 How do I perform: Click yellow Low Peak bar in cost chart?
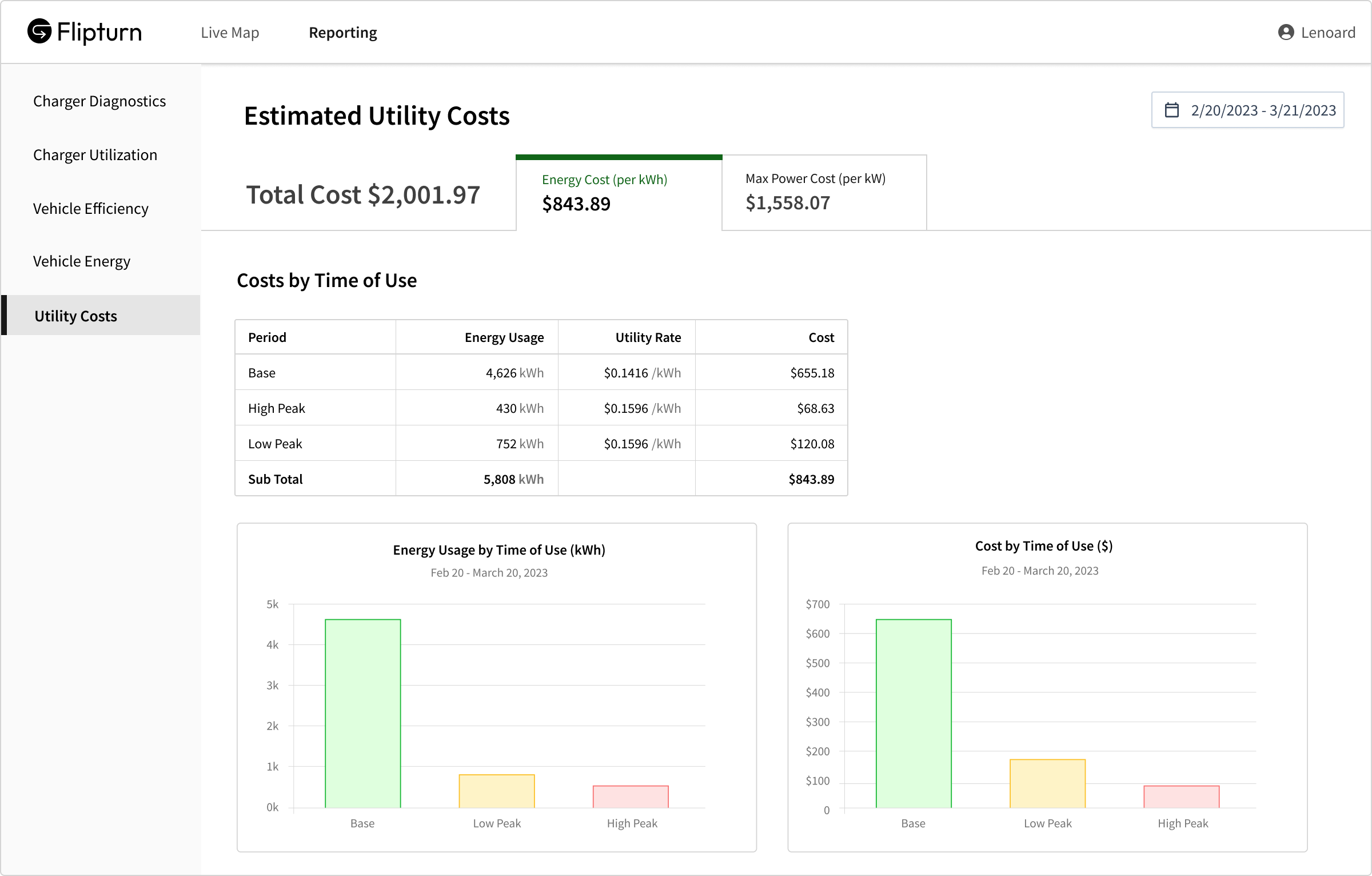[1047, 783]
